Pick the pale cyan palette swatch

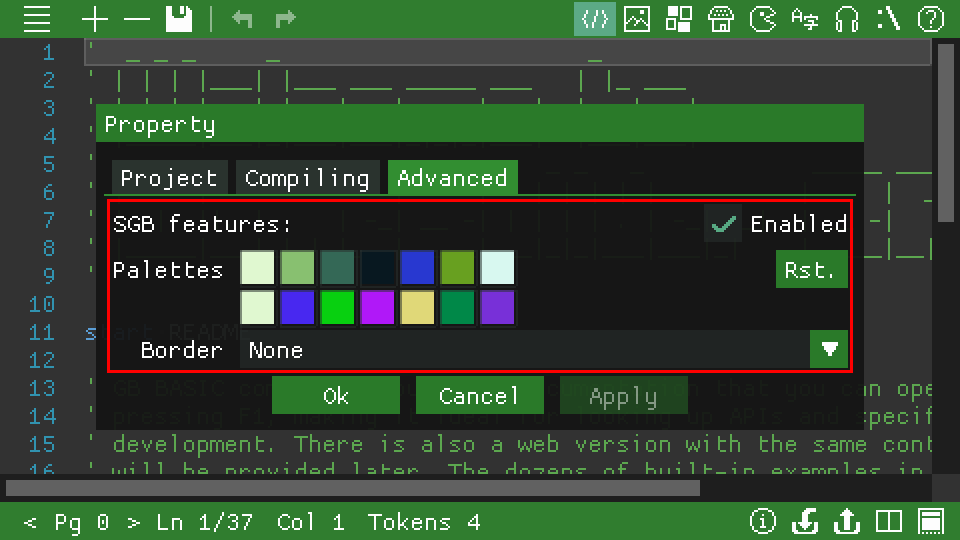coord(497,268)
